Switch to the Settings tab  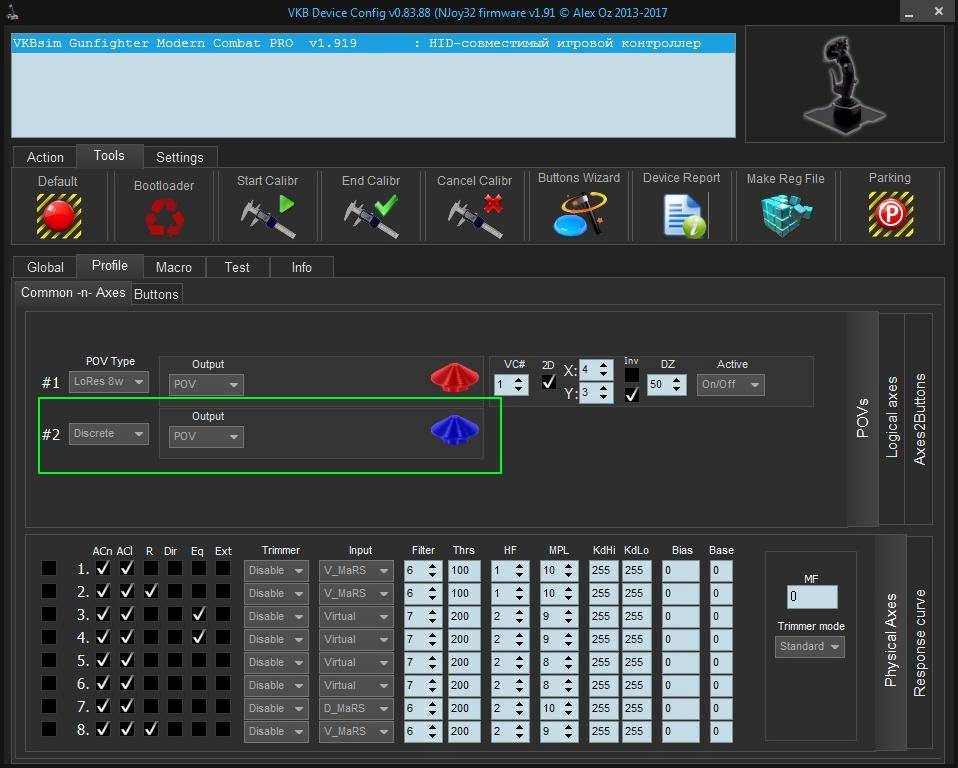[180, 157]
